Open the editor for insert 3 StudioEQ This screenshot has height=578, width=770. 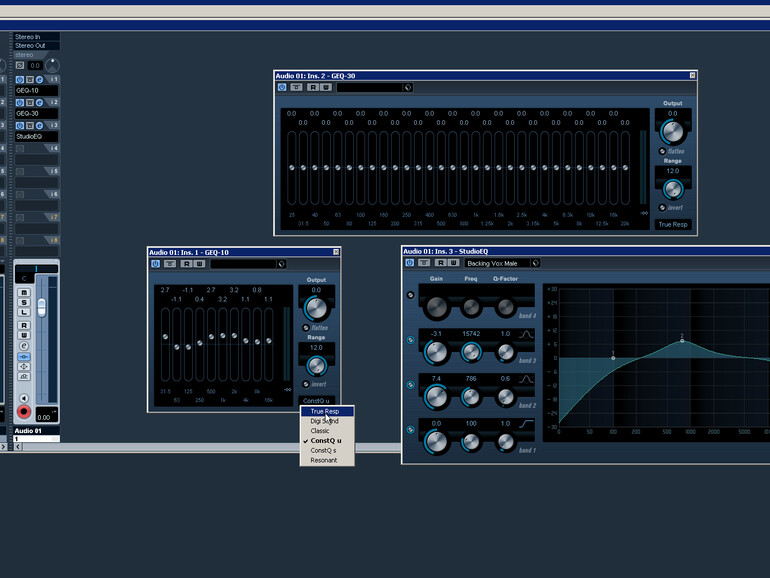(x=39, y=126)
